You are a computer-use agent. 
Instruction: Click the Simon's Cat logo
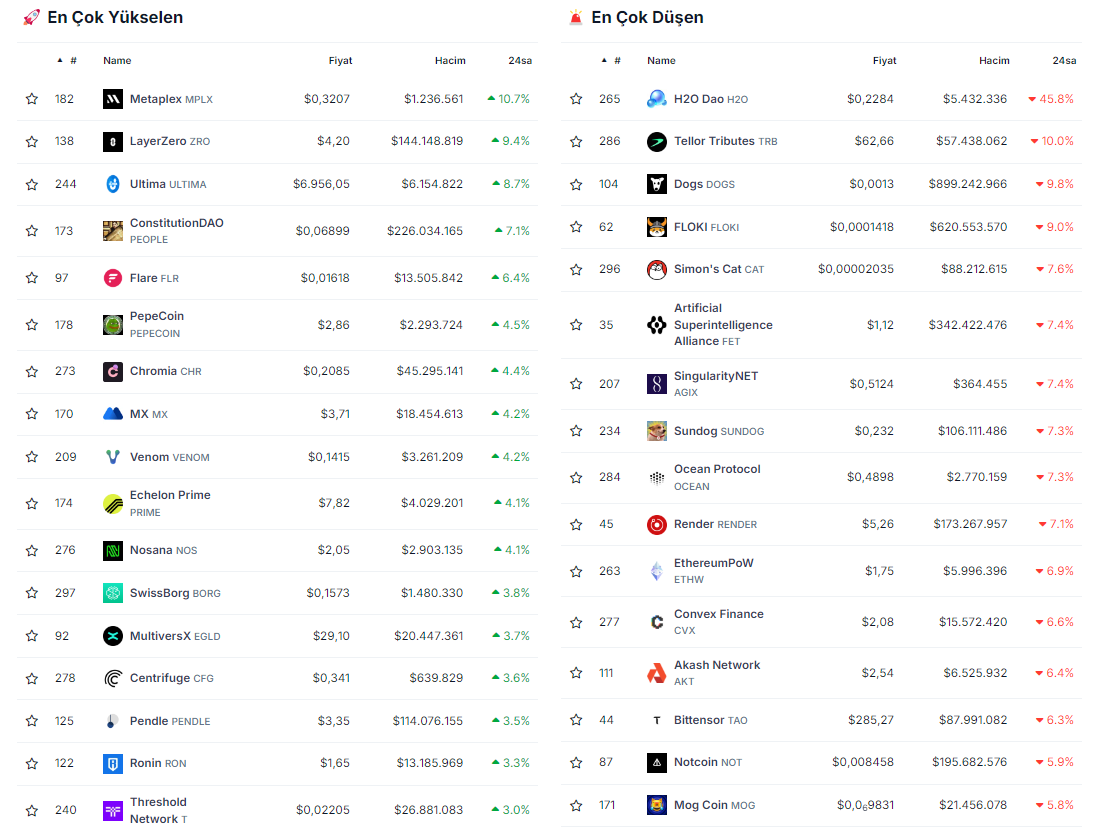point(656,270)
